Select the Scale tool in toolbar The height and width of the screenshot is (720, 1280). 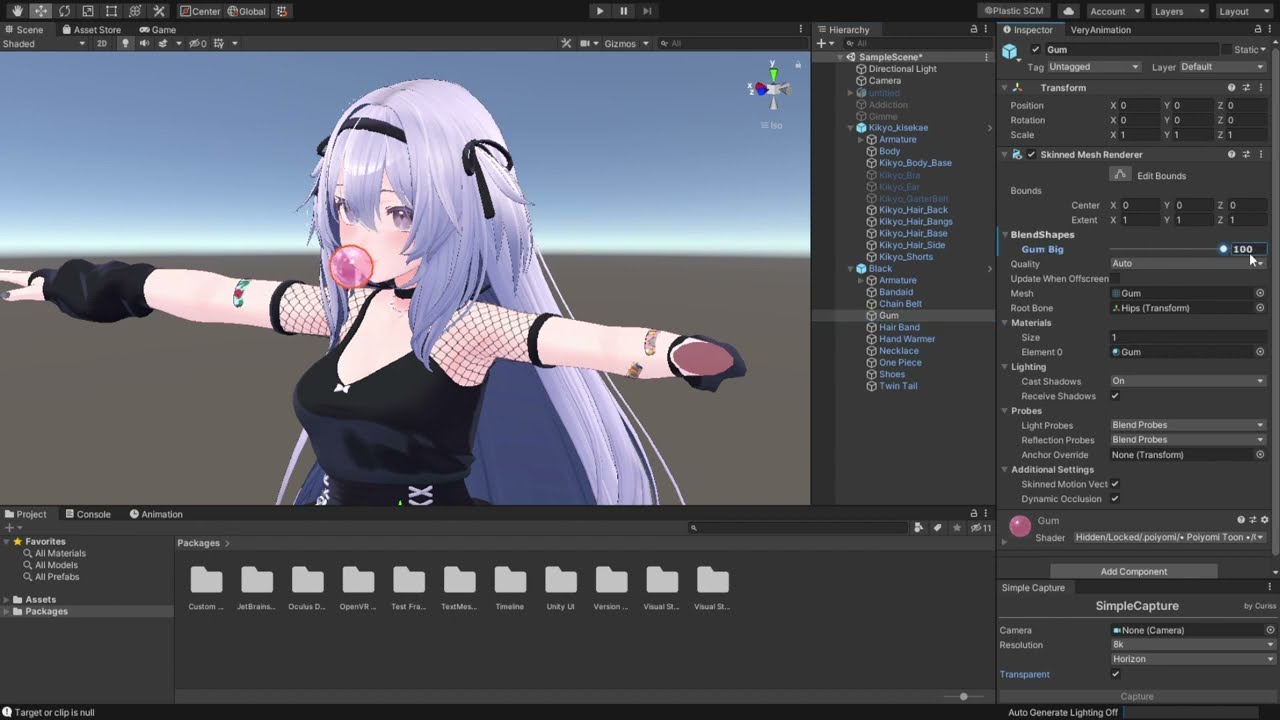tap(88, 11)
